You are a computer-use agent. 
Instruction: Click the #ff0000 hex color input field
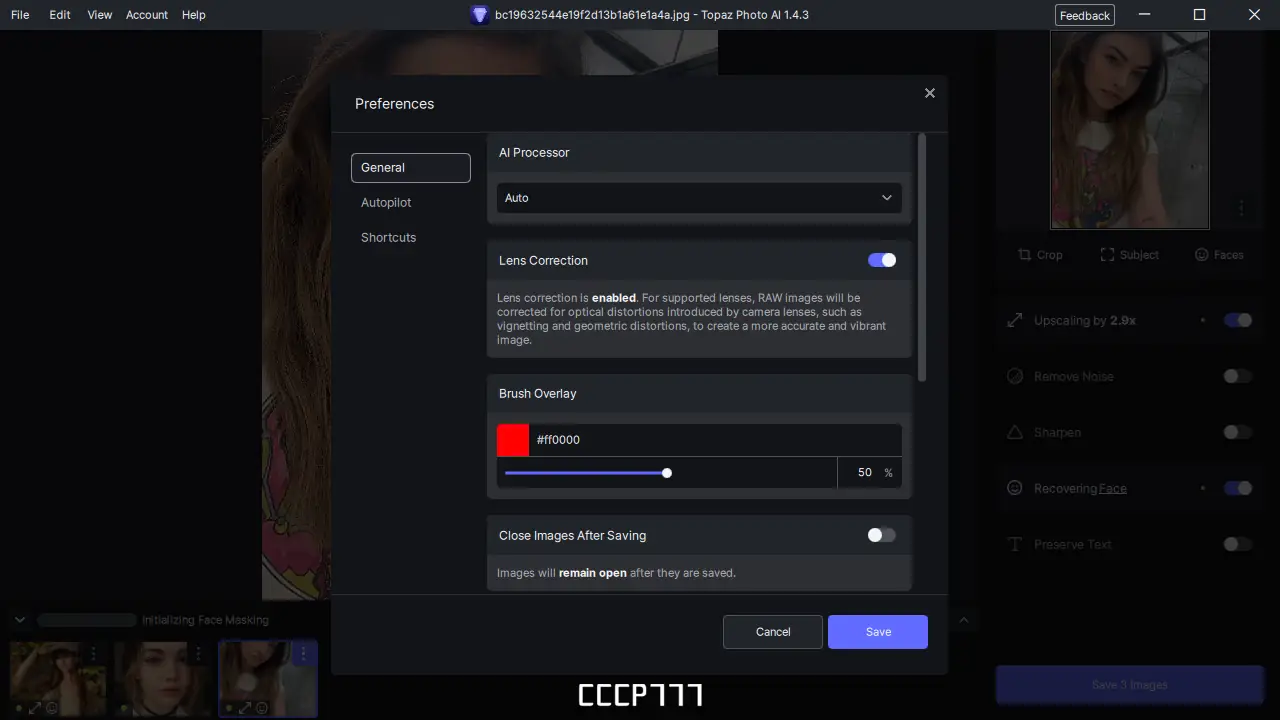click(715, 440)
